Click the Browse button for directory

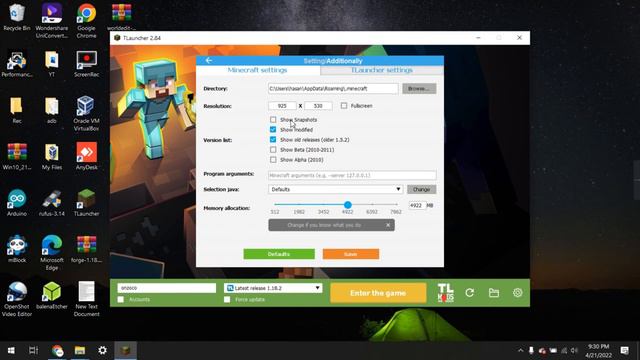coord(419,89)
